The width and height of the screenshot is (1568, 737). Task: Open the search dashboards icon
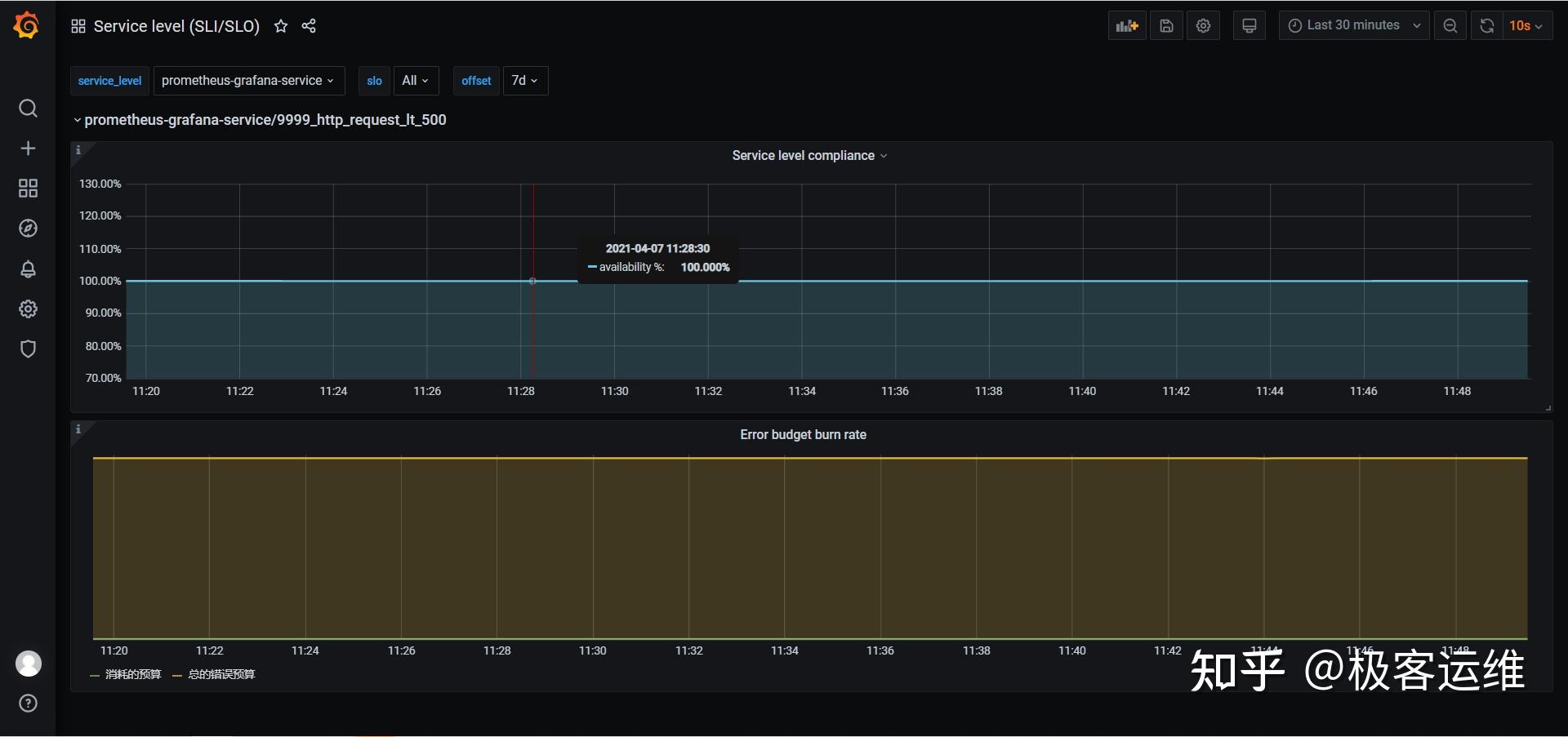click(28, 109)
